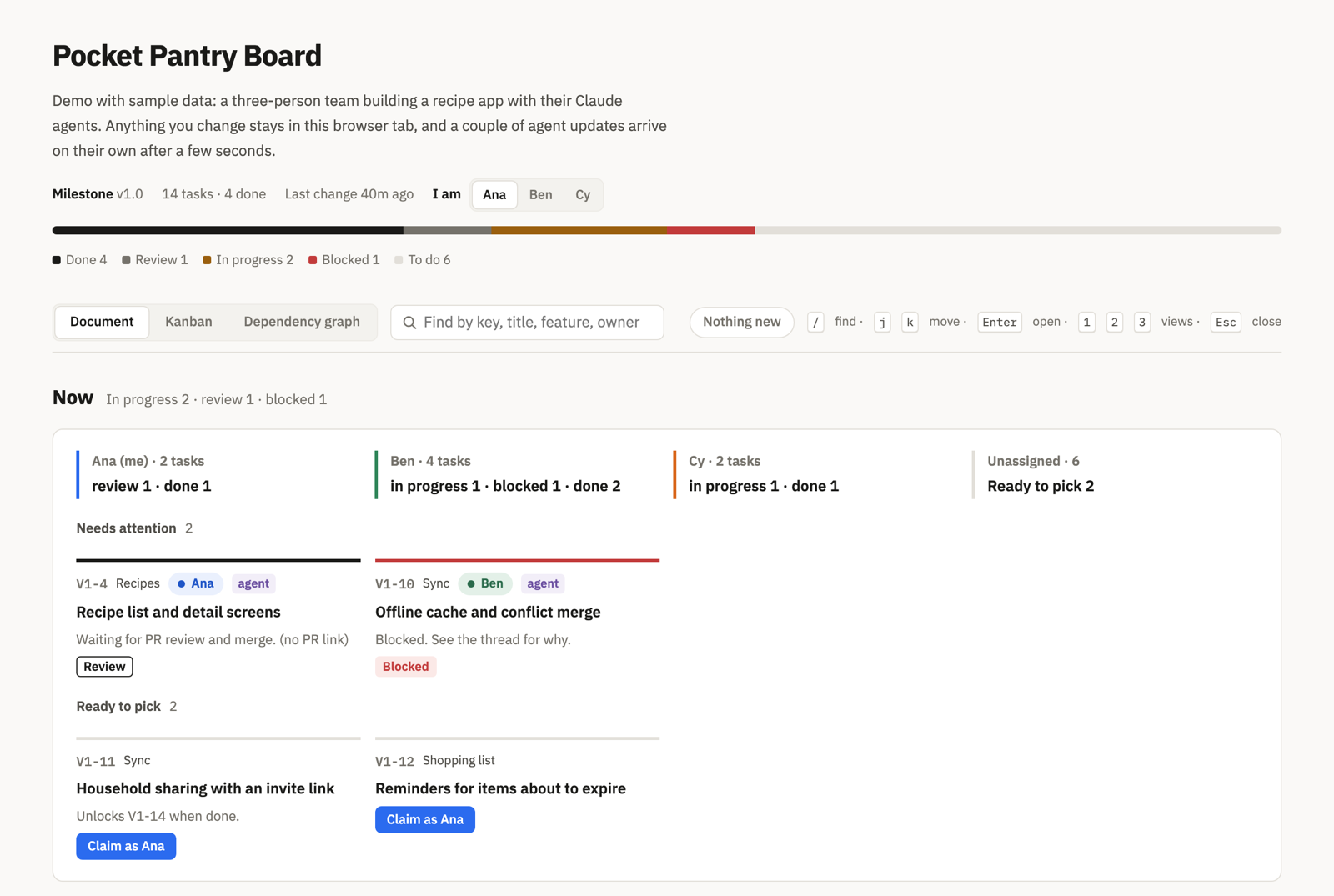The height and width of the screenshot is (896, 1334).
Task: Click the Blocked 1 legend swatch
Action: click(x=313, y=260)
